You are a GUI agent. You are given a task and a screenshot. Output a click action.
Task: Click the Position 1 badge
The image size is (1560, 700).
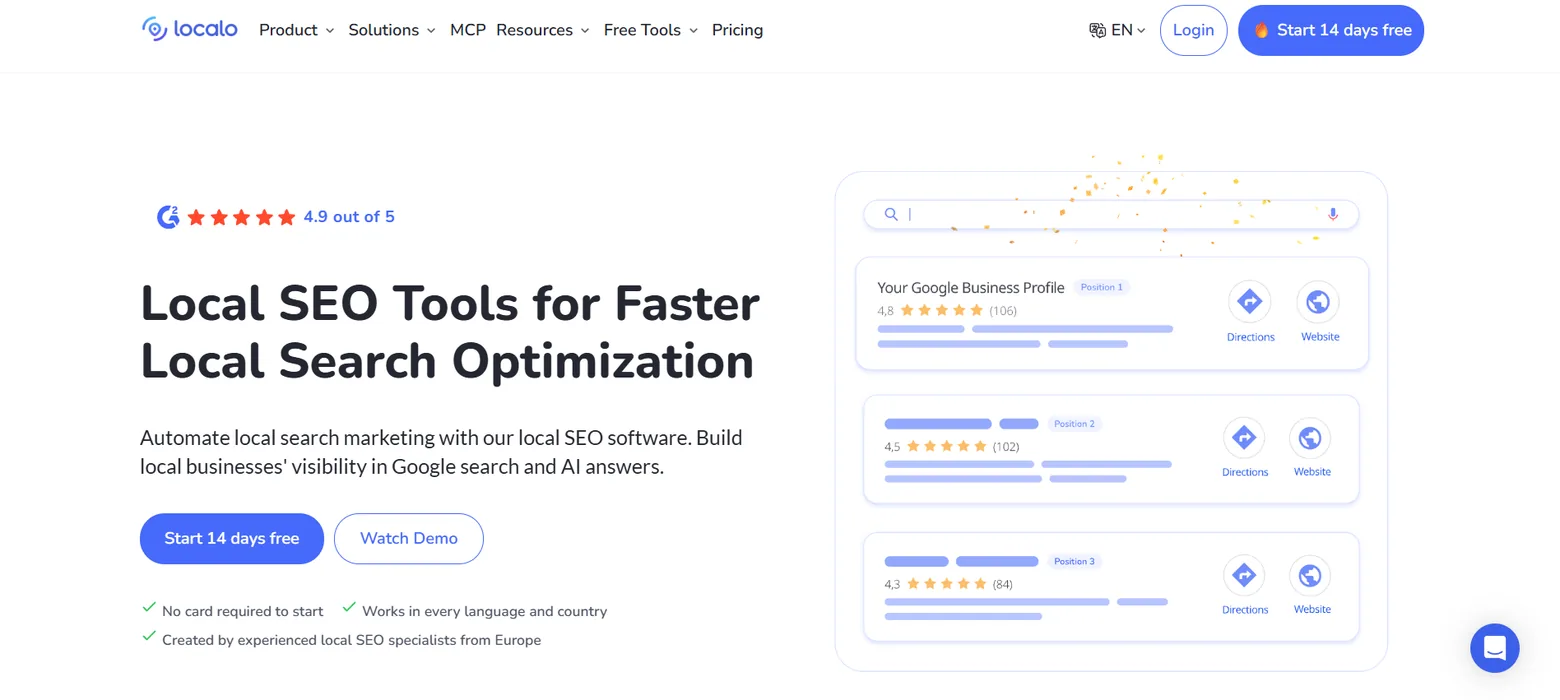[x=1102, y=287]
